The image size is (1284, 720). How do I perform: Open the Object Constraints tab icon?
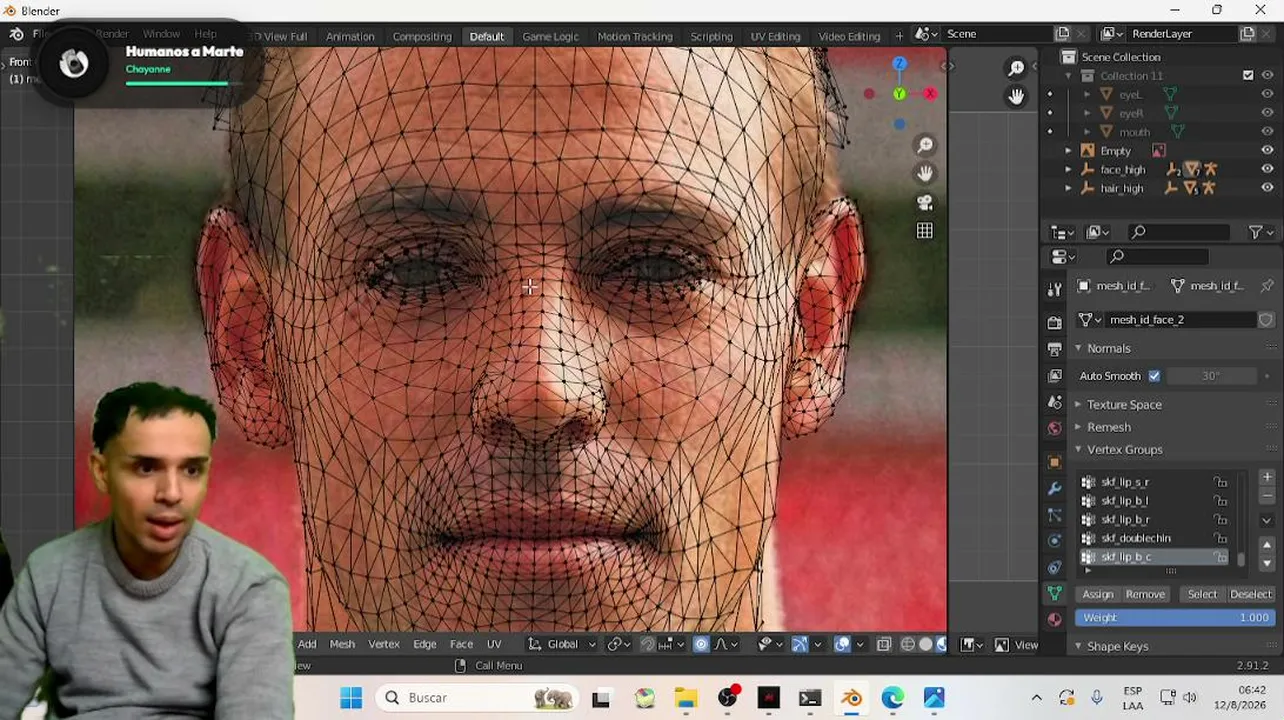1054,567
